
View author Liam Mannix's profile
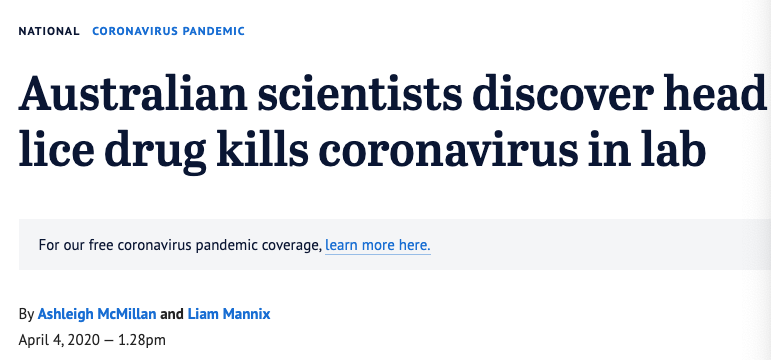(229, 314)
